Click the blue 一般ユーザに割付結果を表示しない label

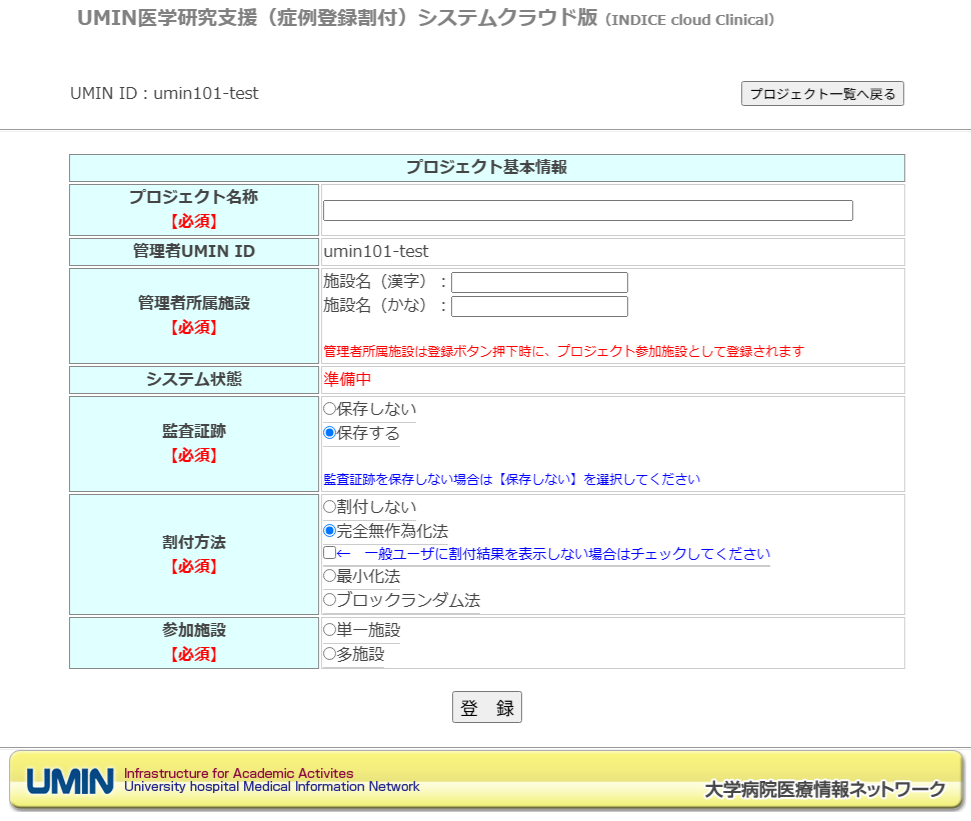567,554
